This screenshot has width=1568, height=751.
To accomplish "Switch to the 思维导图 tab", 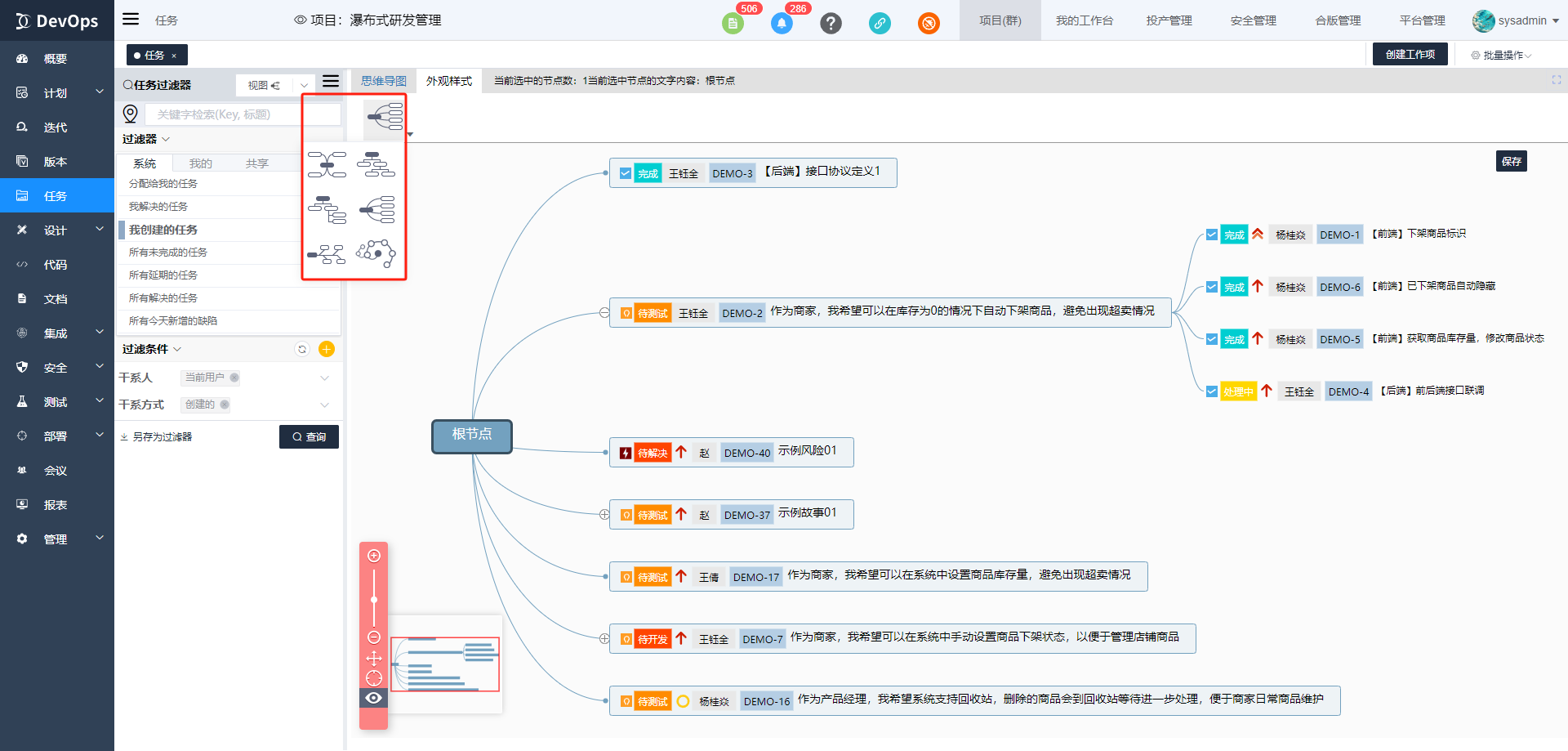I will tap(384, 81).
